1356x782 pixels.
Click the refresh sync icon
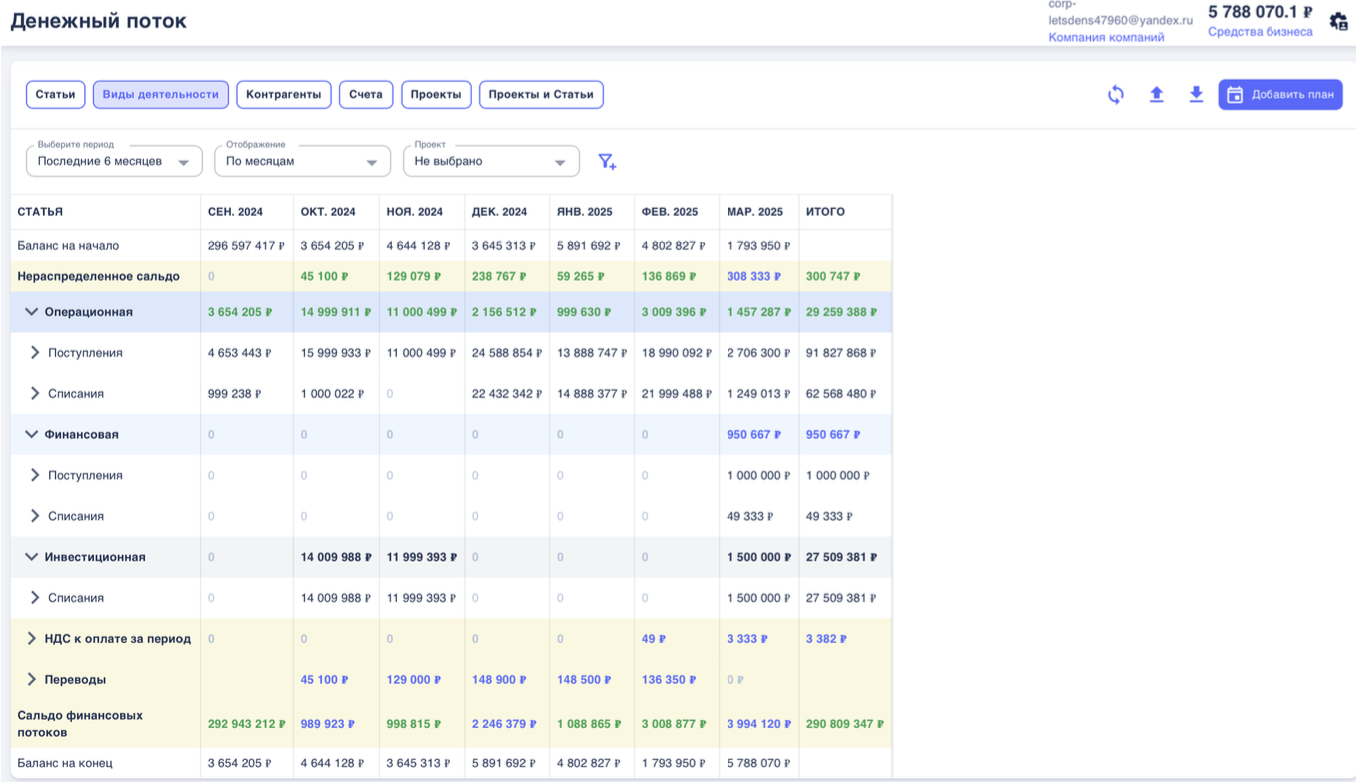coord(1116,95)
